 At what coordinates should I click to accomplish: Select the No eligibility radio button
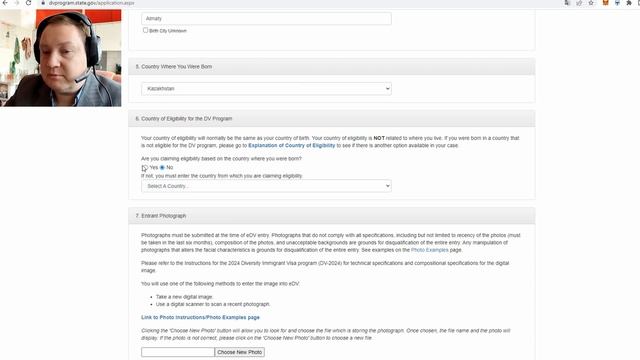pos(162,168)
